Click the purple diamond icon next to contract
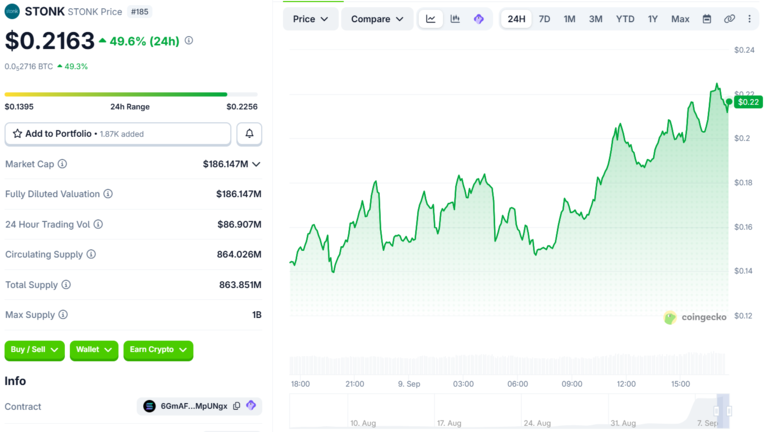Image resolution: width=768 pixels, height=432 pixels. (251, 406)
